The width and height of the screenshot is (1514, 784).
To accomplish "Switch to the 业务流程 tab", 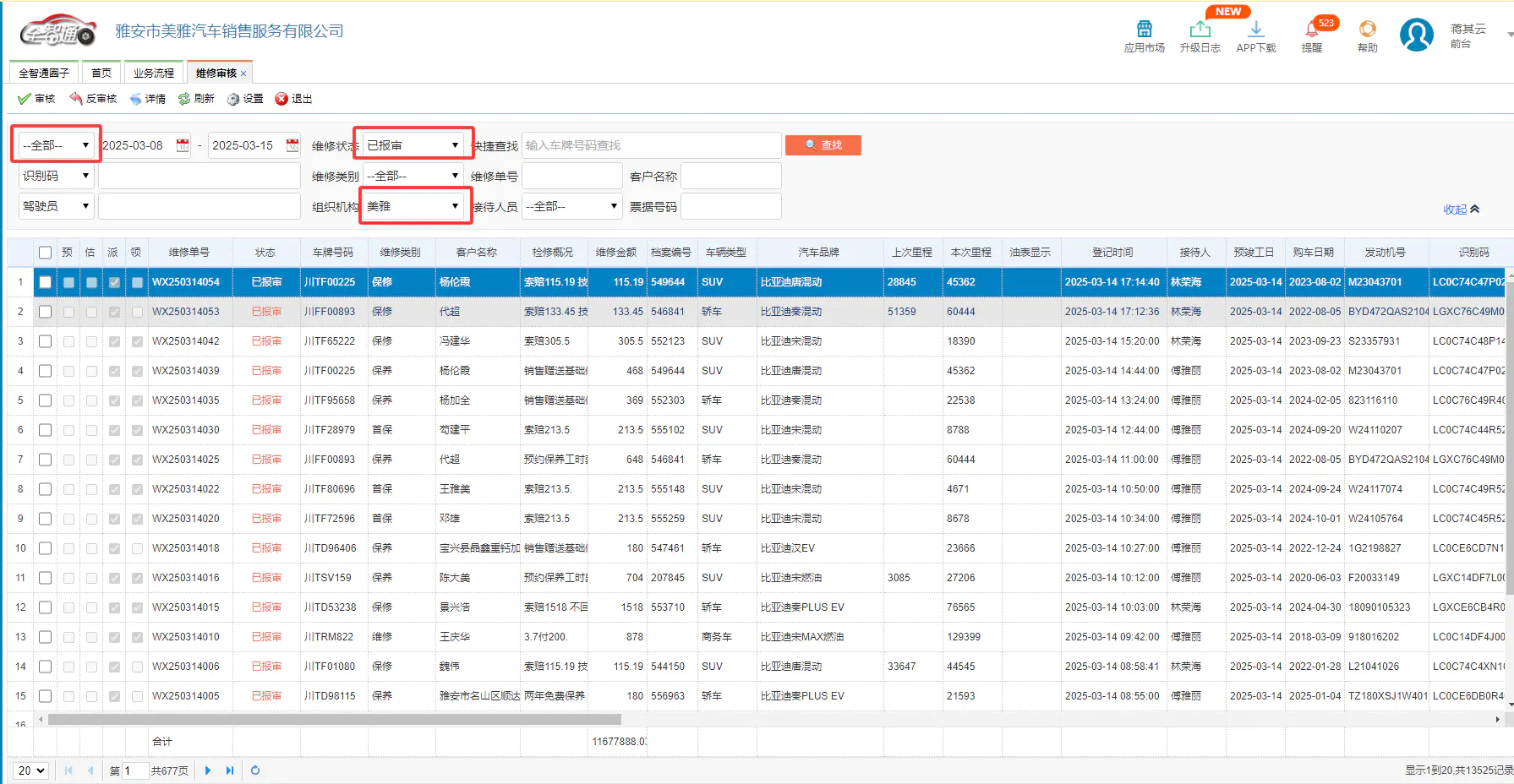I will (153, 73).
